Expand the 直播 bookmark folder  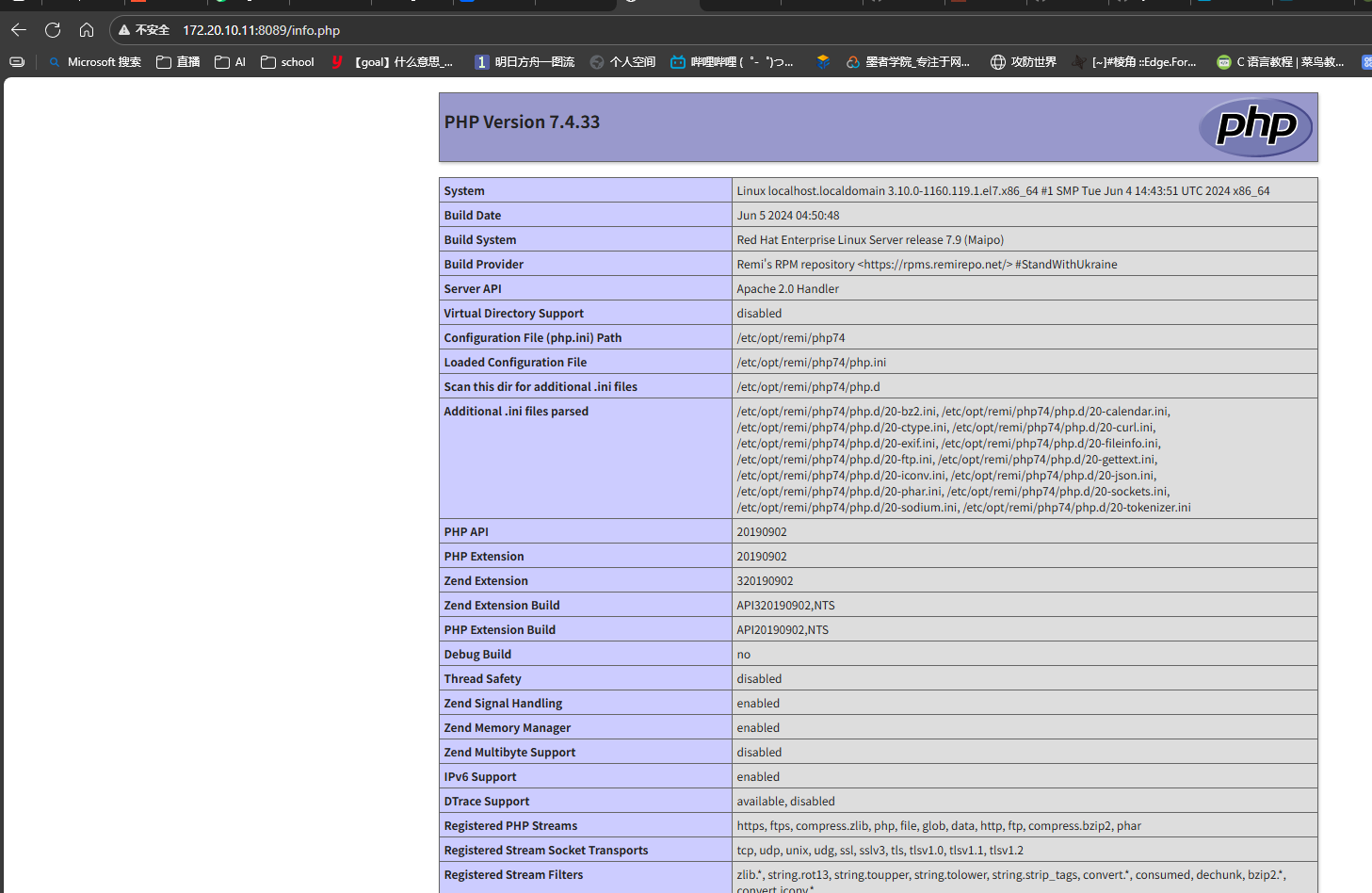point(178,62)
